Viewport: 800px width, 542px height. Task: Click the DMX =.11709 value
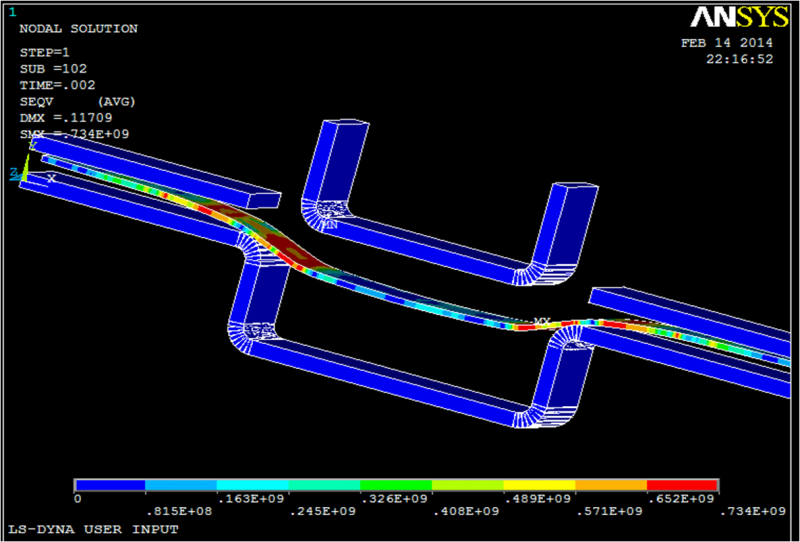click(x=66, y=118)
